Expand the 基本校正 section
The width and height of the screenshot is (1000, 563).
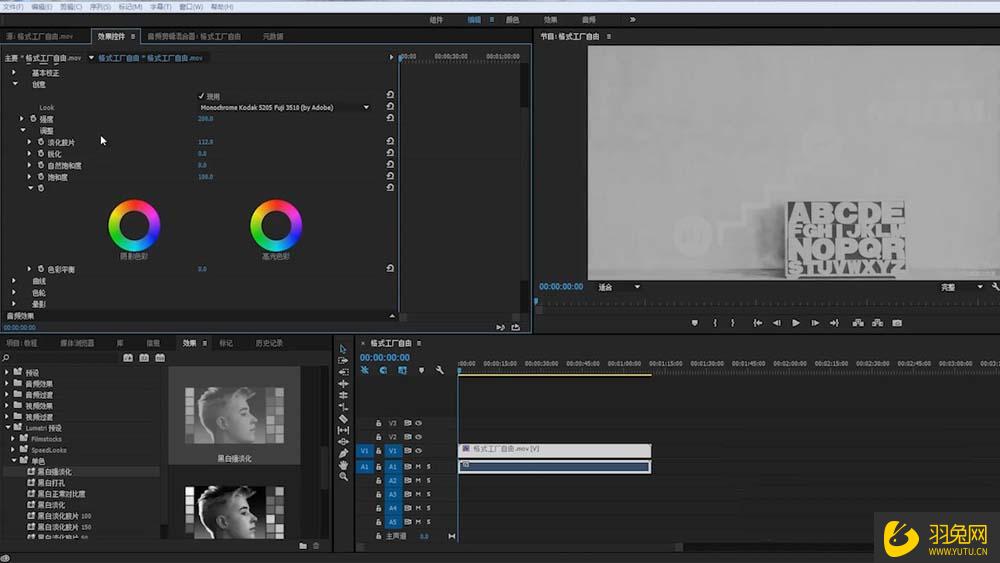click(14, 73)
